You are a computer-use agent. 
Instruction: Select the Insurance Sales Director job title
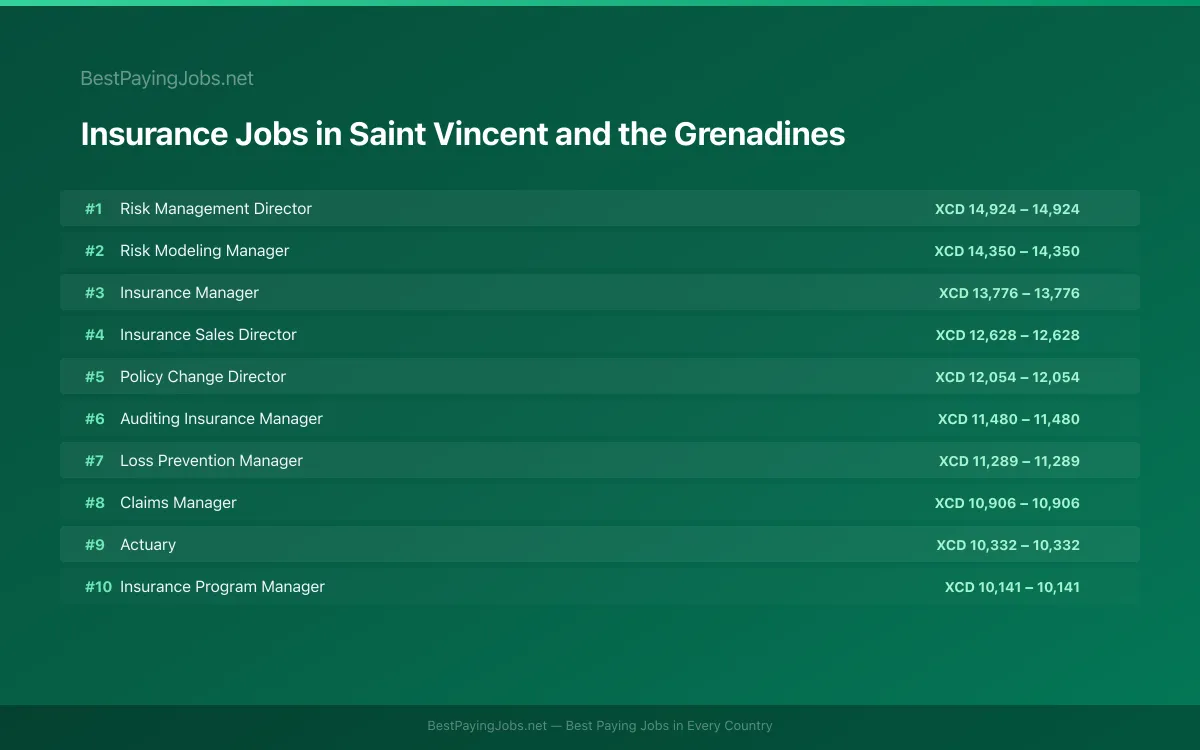point(208,335)
